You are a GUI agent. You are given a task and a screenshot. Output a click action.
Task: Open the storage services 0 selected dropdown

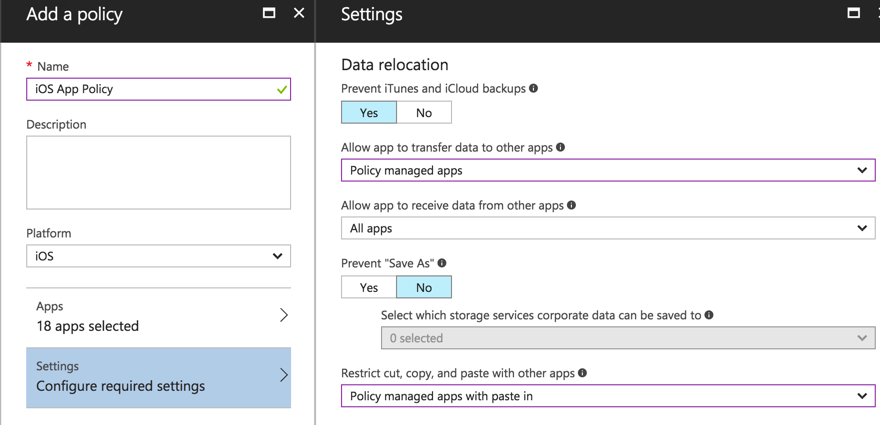coord(628,338)
